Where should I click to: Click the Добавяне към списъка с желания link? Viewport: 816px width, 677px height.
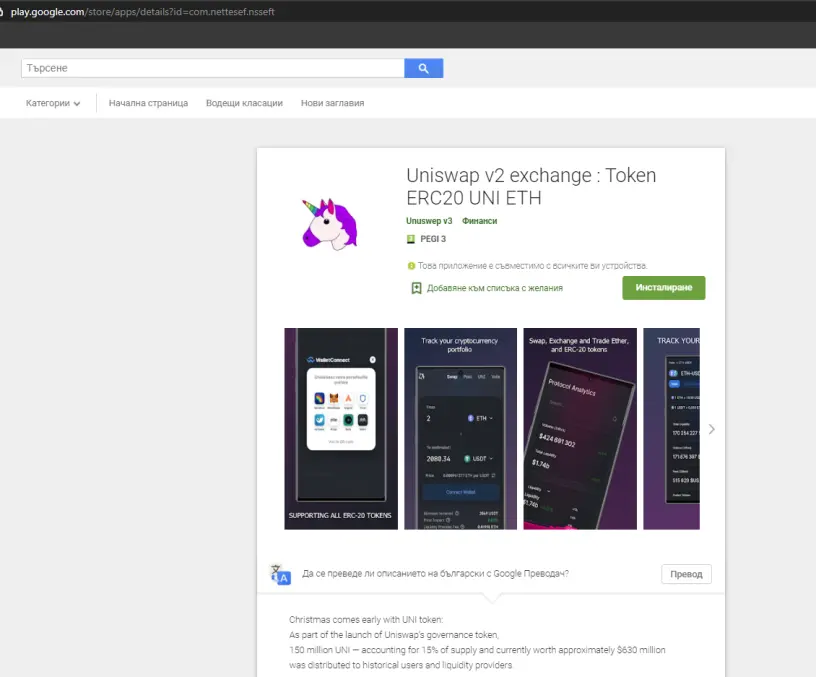494,288
